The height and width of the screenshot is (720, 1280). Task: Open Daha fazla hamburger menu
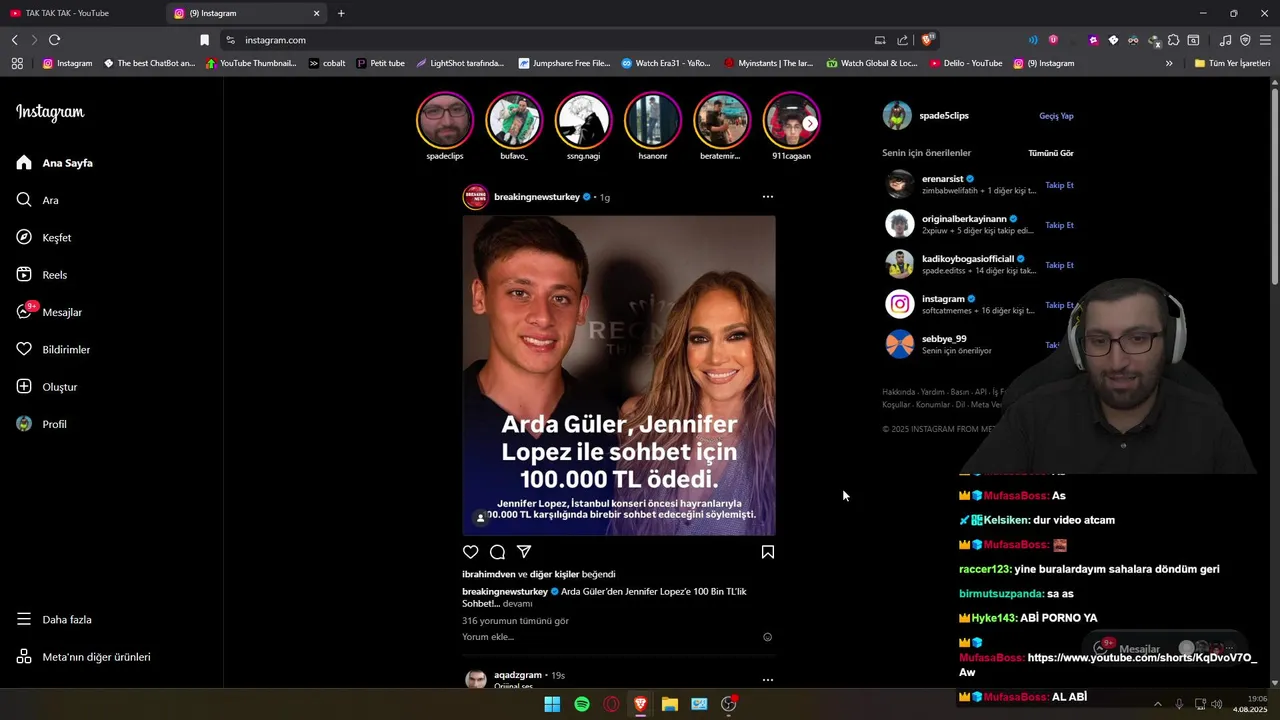24,619
